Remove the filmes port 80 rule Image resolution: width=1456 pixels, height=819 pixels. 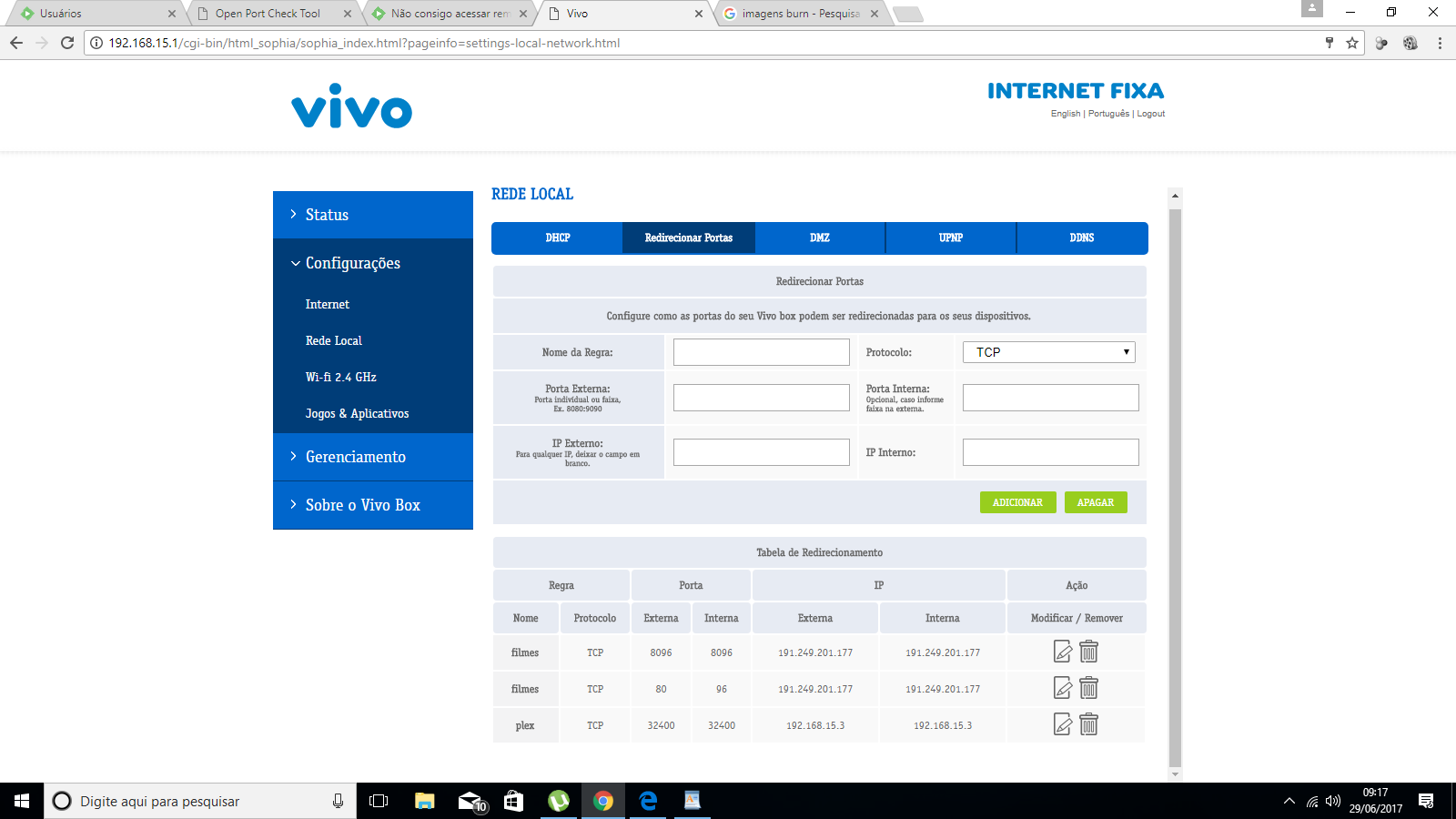tap(1088, 688)
